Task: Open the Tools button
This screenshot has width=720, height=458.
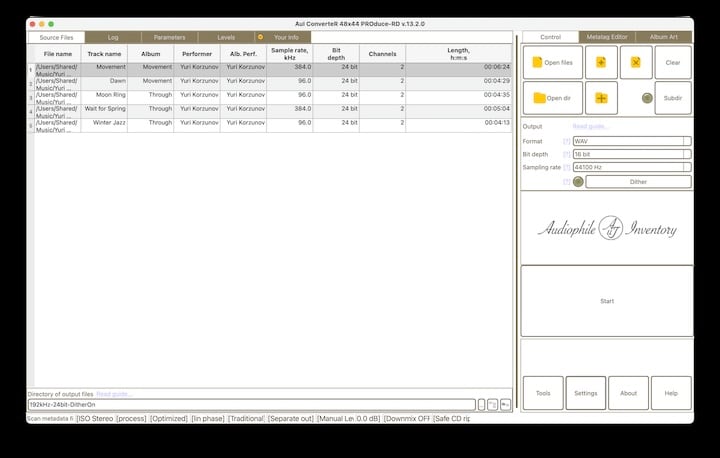Action: click(543, 393)
